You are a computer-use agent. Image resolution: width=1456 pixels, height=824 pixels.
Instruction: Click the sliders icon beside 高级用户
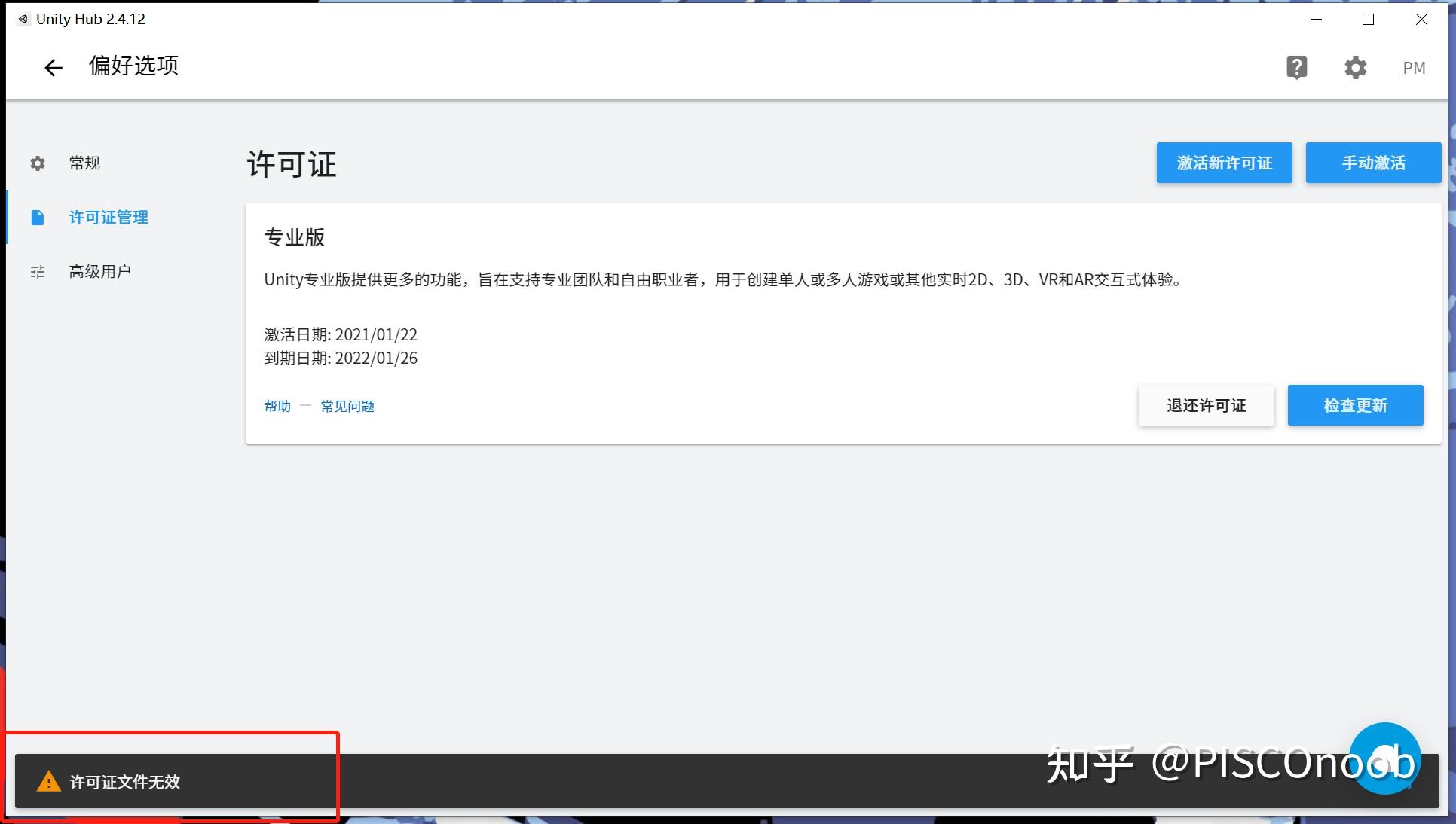(x=38, y=272)
